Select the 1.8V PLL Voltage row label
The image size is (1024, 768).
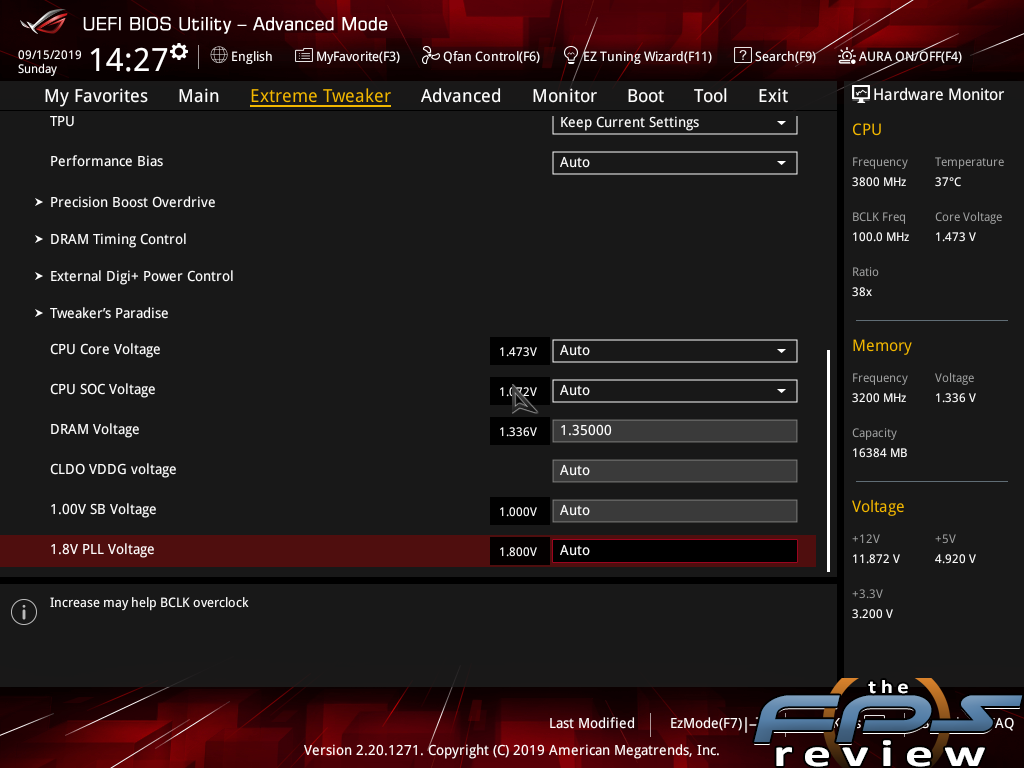point(102,550)
